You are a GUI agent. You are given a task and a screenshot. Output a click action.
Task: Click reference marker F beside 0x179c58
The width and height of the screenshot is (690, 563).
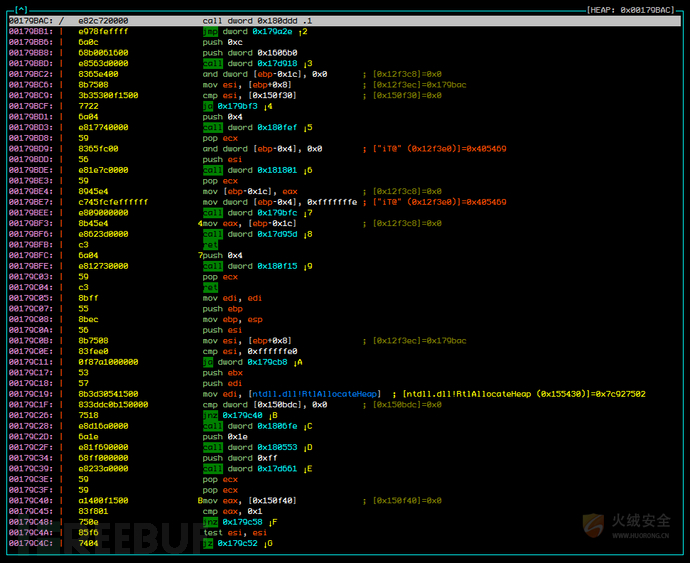[x=273, y=522]
